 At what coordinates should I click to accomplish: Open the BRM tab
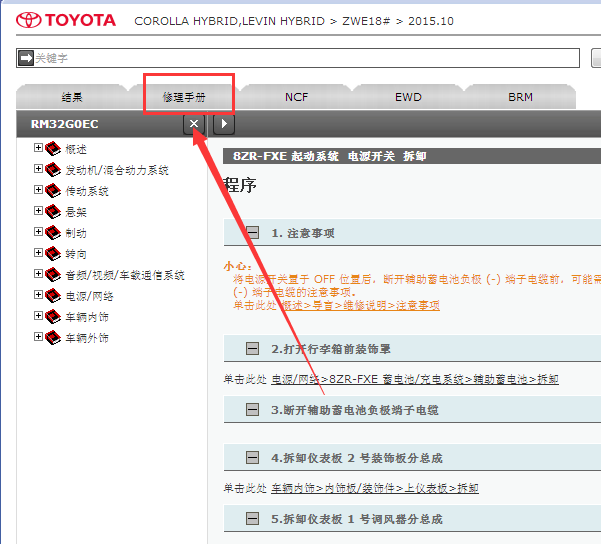tap(520, 97)
